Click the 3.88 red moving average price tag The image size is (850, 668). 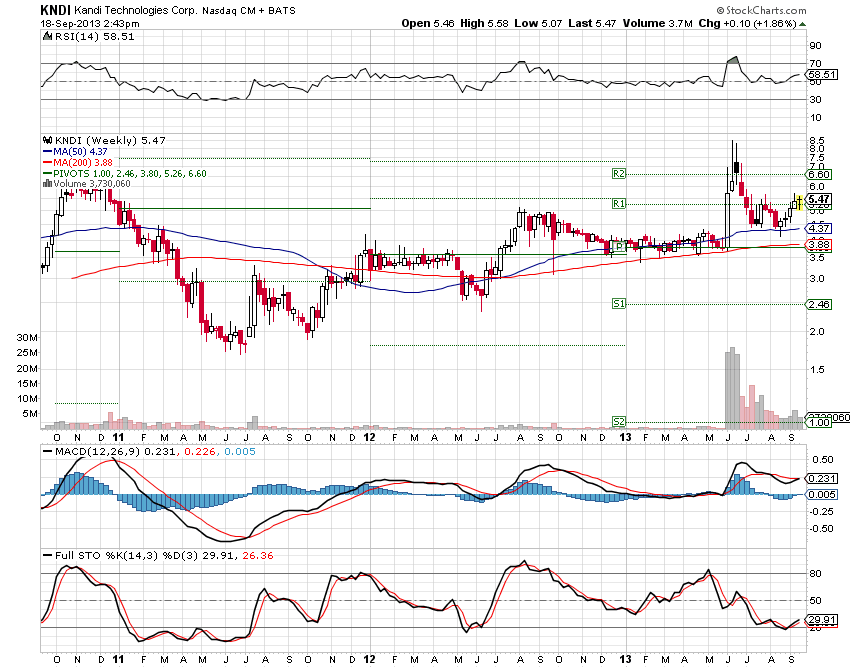point(819,245)
